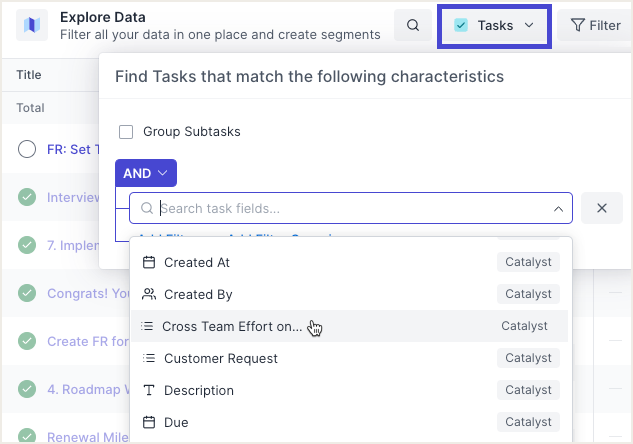Collapse the task fields list chevron
Image resolution: width=633 pixels, height=444 pixels.
[558, 209]
